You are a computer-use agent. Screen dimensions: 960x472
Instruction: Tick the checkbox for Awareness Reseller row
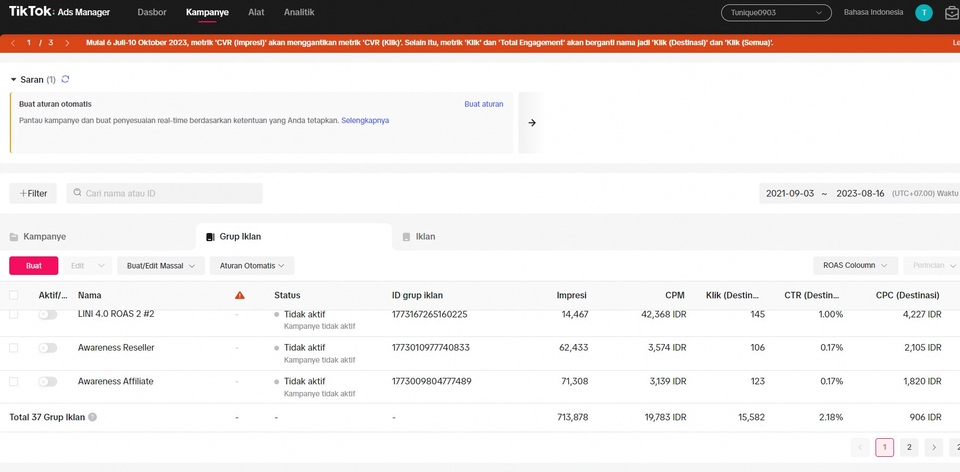point(13,348)
